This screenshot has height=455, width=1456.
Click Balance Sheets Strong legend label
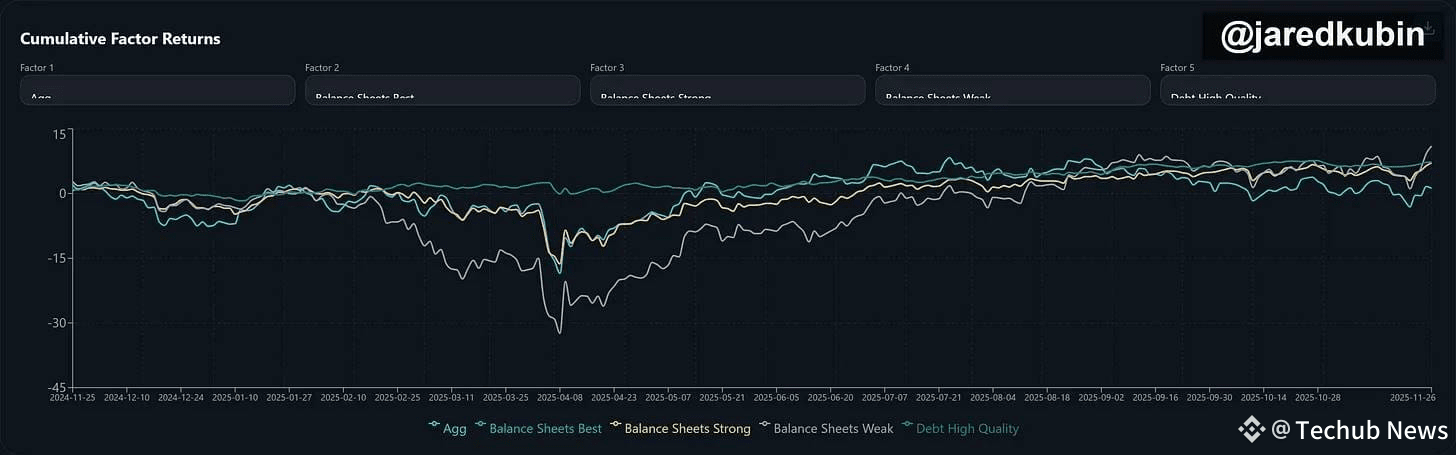click(x=687, y=429)
